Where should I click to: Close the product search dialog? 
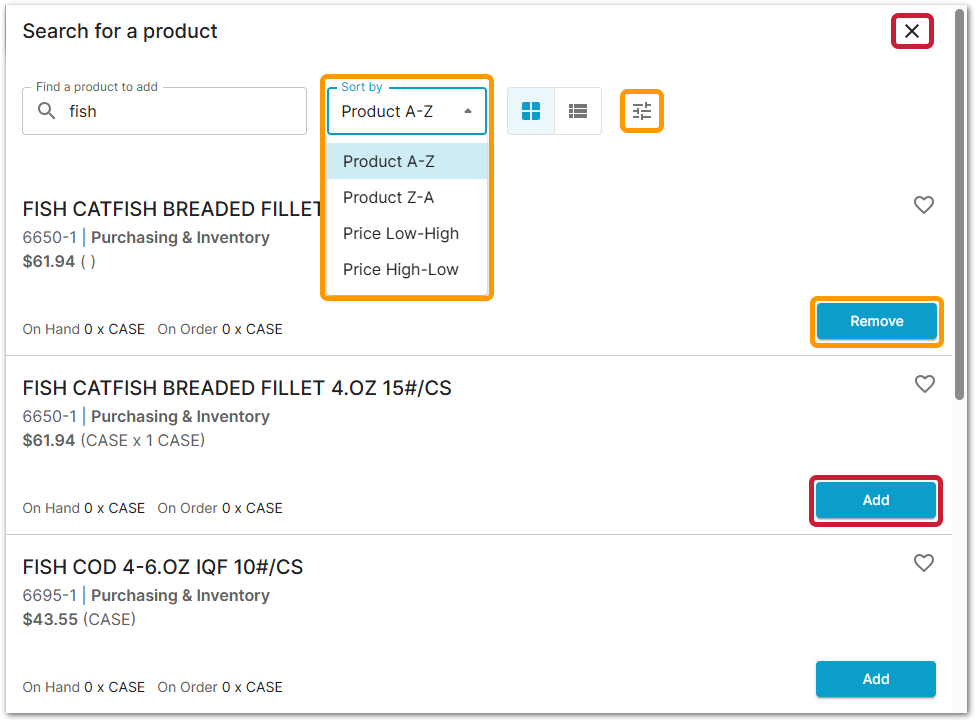click(912, 31)
